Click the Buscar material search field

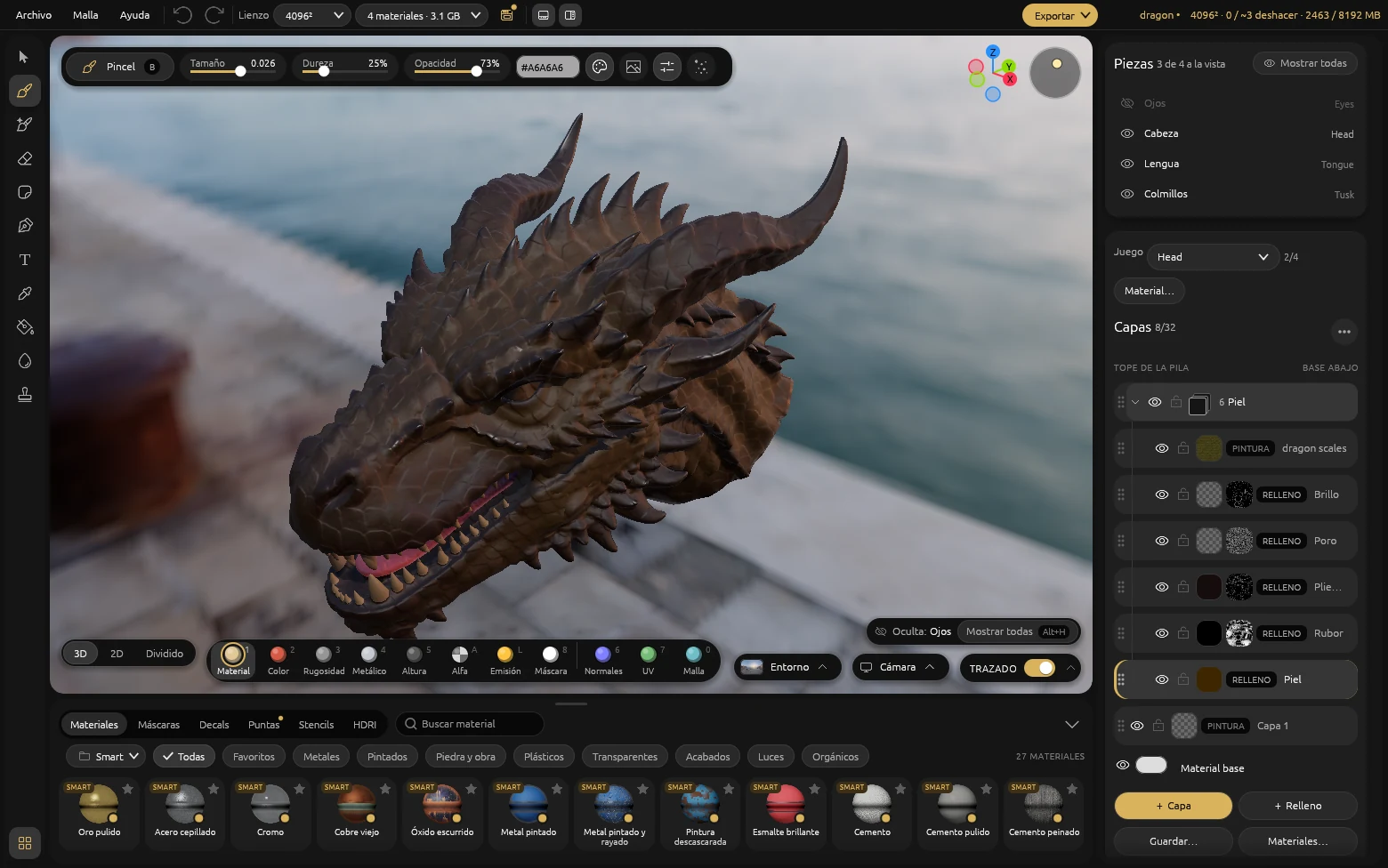tap(469, 724)
